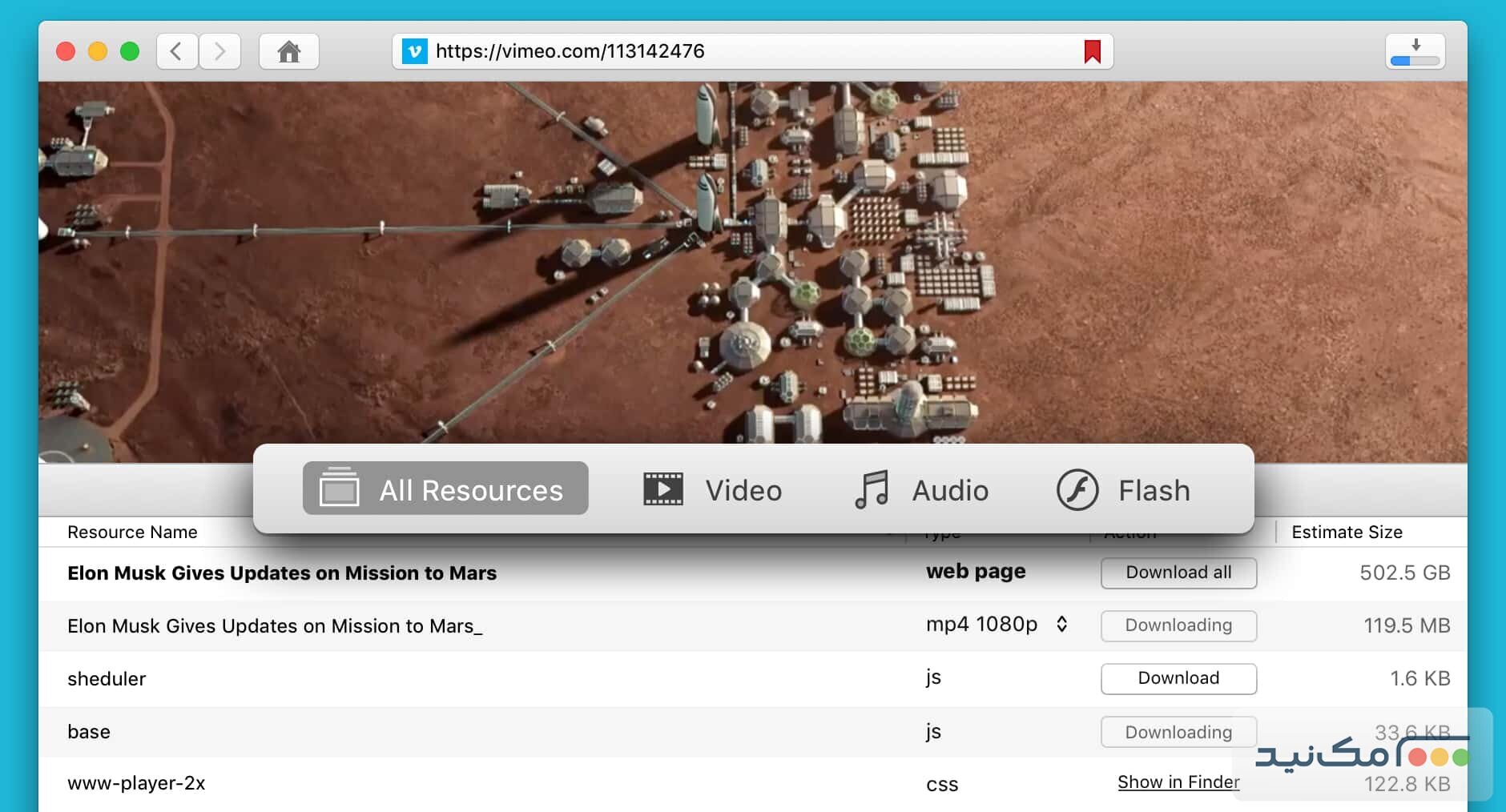Screen dimensions: 1506x812
Task: Click the film strip Video icon
Action: tap(663, 490)
